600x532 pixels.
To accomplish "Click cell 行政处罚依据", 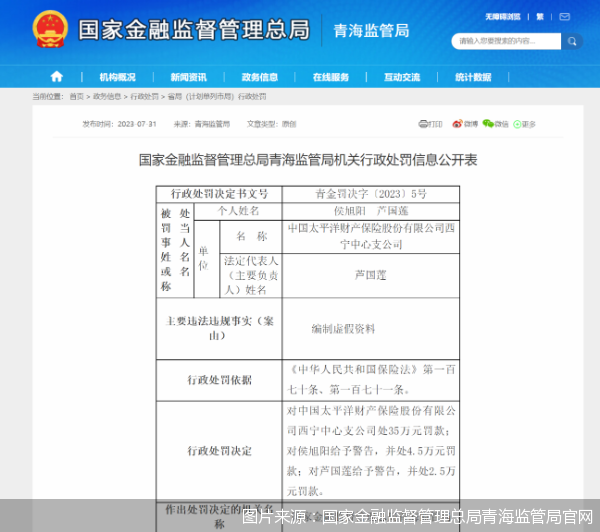I will (x=219, y=380).
